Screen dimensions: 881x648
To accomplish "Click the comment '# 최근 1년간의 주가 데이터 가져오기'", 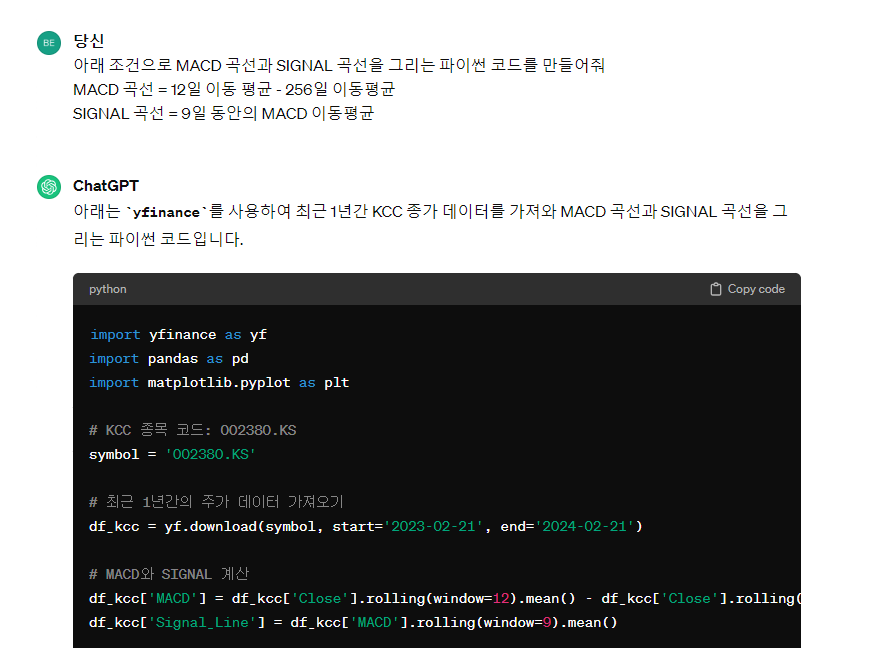I will tap(216, 501).
